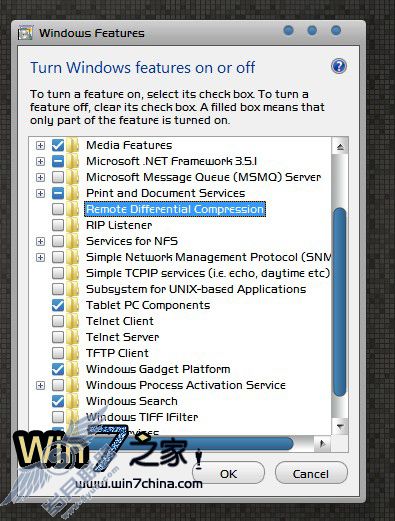Screen dimensions: 395x521
Task: Click the vertical scrollbar up arrow
Action: [340, 146]
